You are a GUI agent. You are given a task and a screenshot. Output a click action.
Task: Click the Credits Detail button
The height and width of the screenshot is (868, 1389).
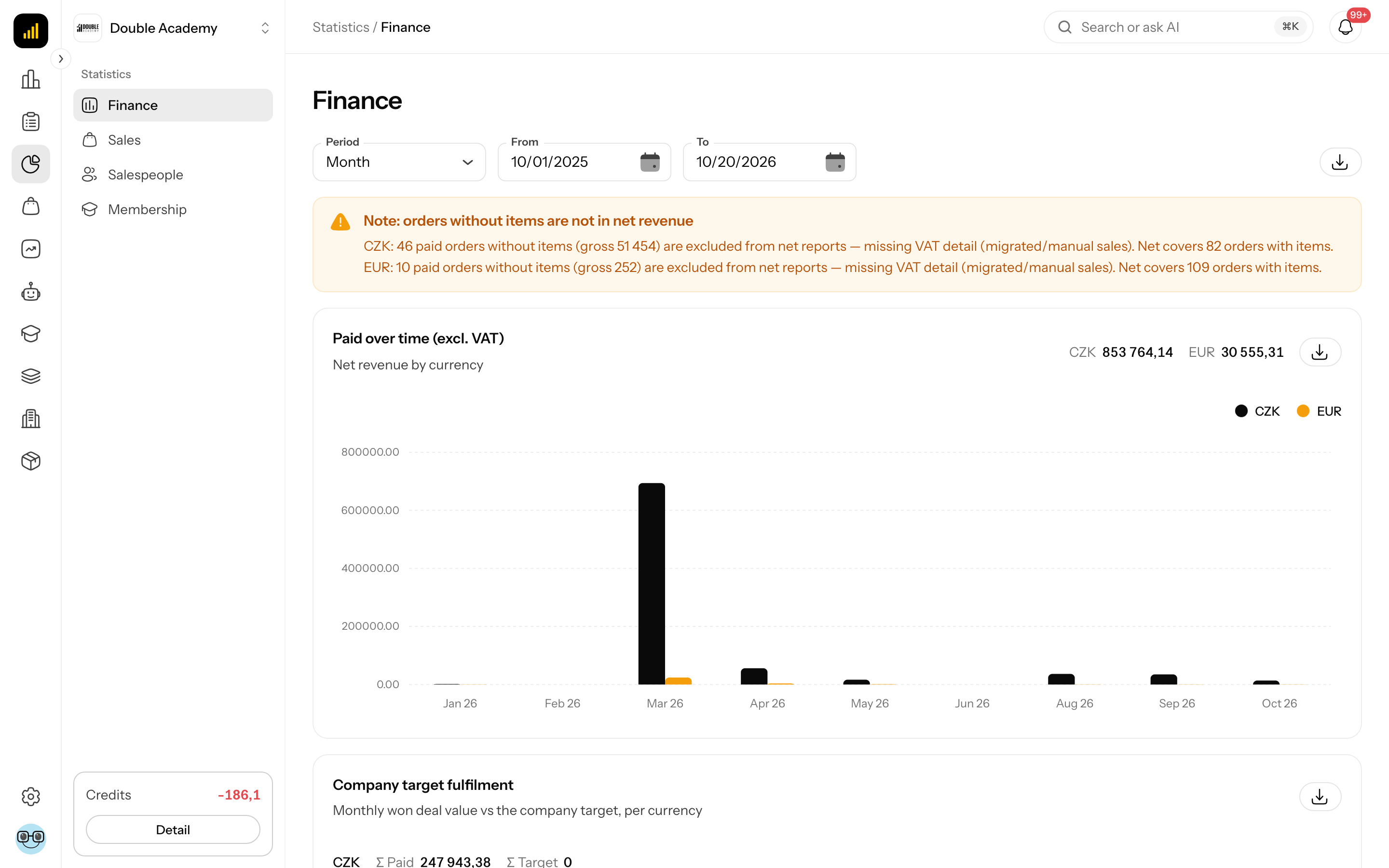tap(173, 829)
